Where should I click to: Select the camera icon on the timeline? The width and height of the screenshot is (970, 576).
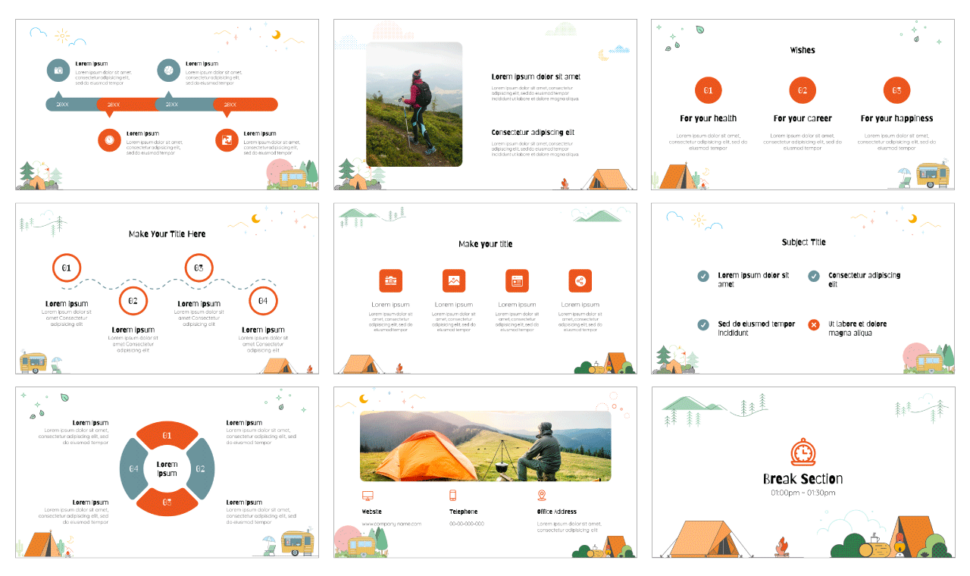click(x=56, y=70)
